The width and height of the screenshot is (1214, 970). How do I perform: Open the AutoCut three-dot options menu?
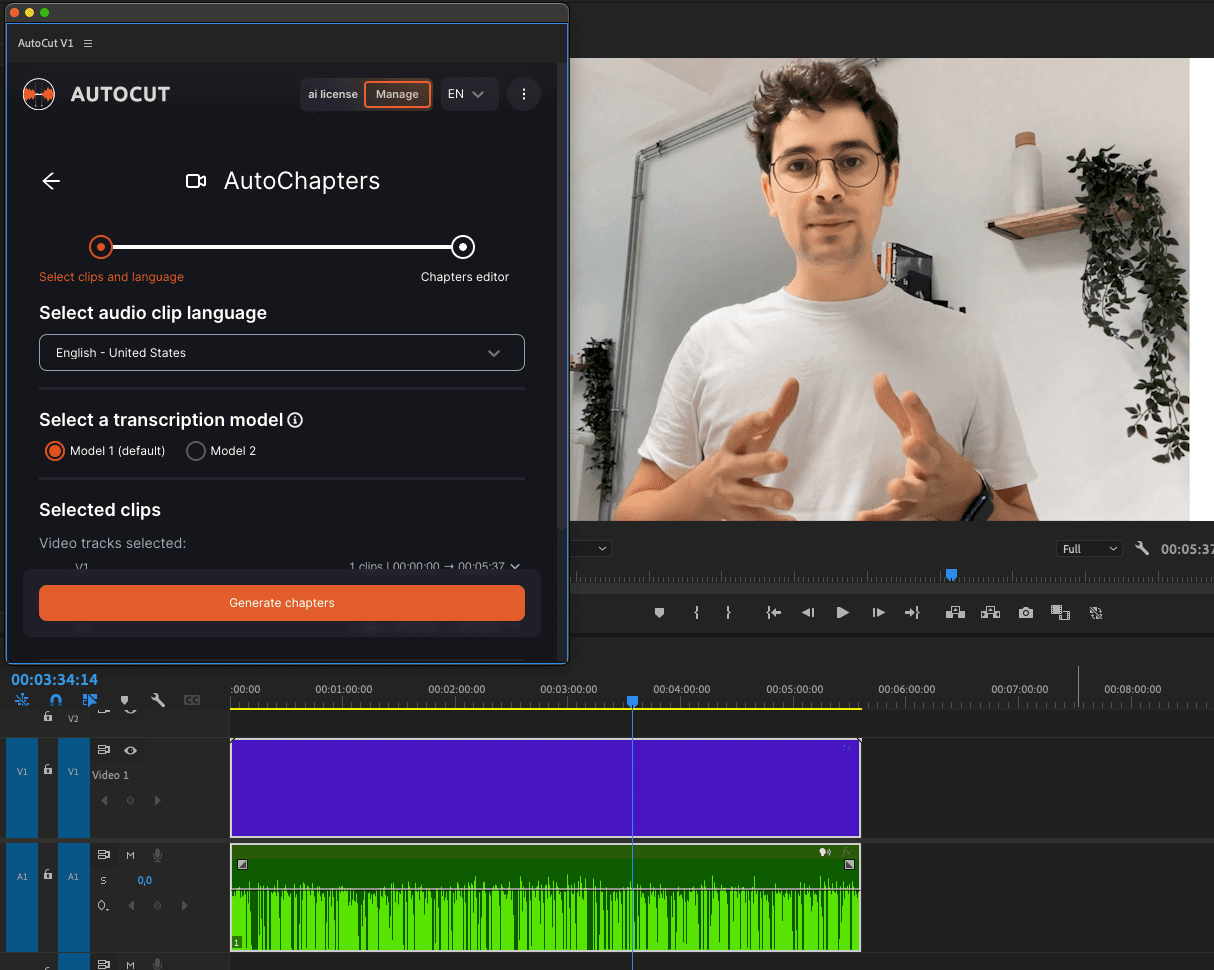pos(524,94)
